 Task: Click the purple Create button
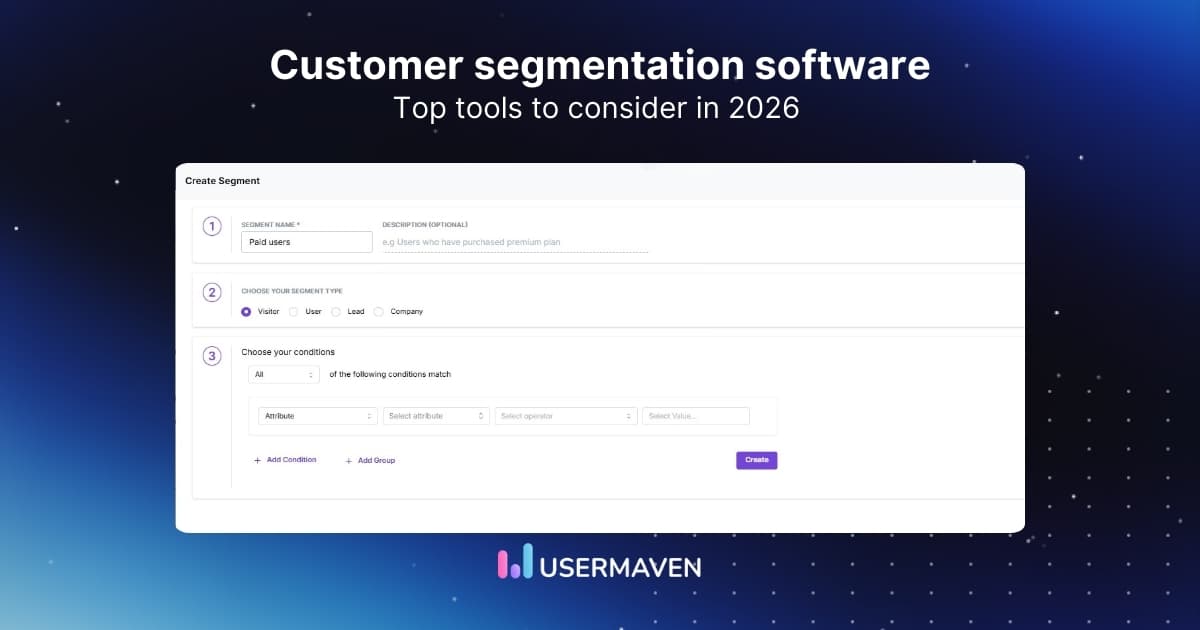[x=757, y=460]
